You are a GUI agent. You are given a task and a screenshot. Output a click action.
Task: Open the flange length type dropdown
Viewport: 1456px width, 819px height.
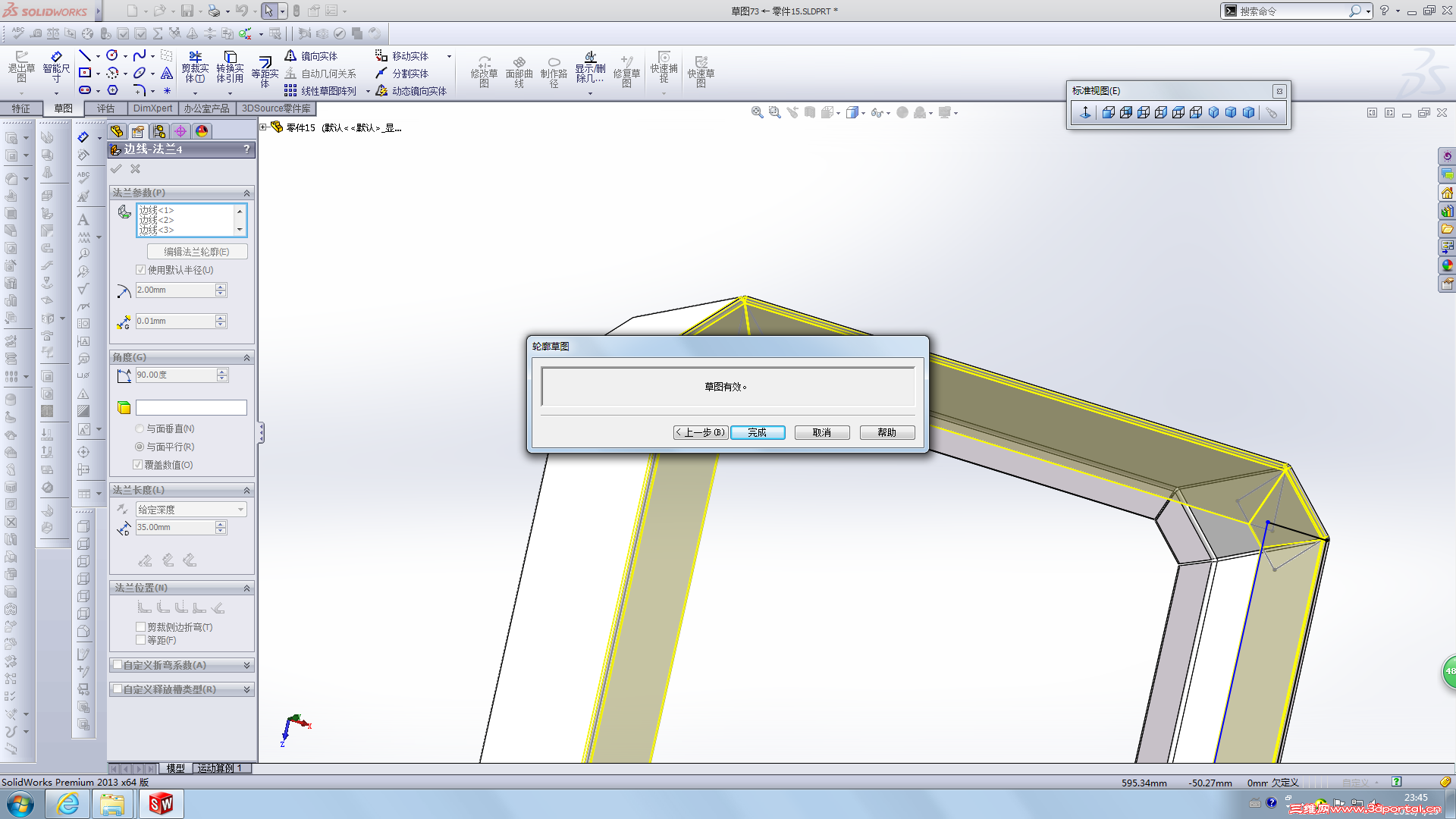click(x=191, y=510)
